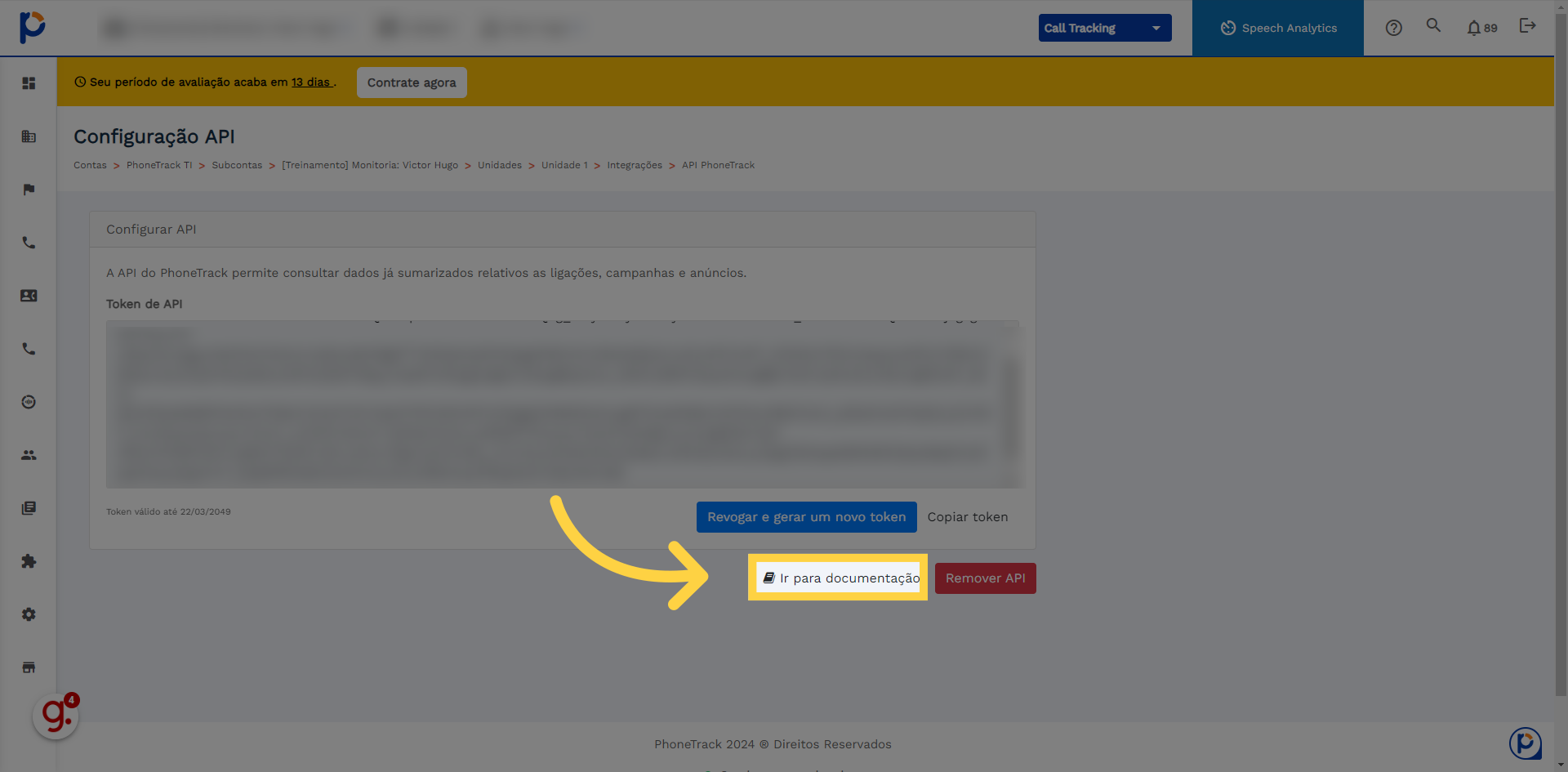This screenshot has height=772, width=1568.
Task: Open the red g. widget with badge 4
Action: [56, 716]
